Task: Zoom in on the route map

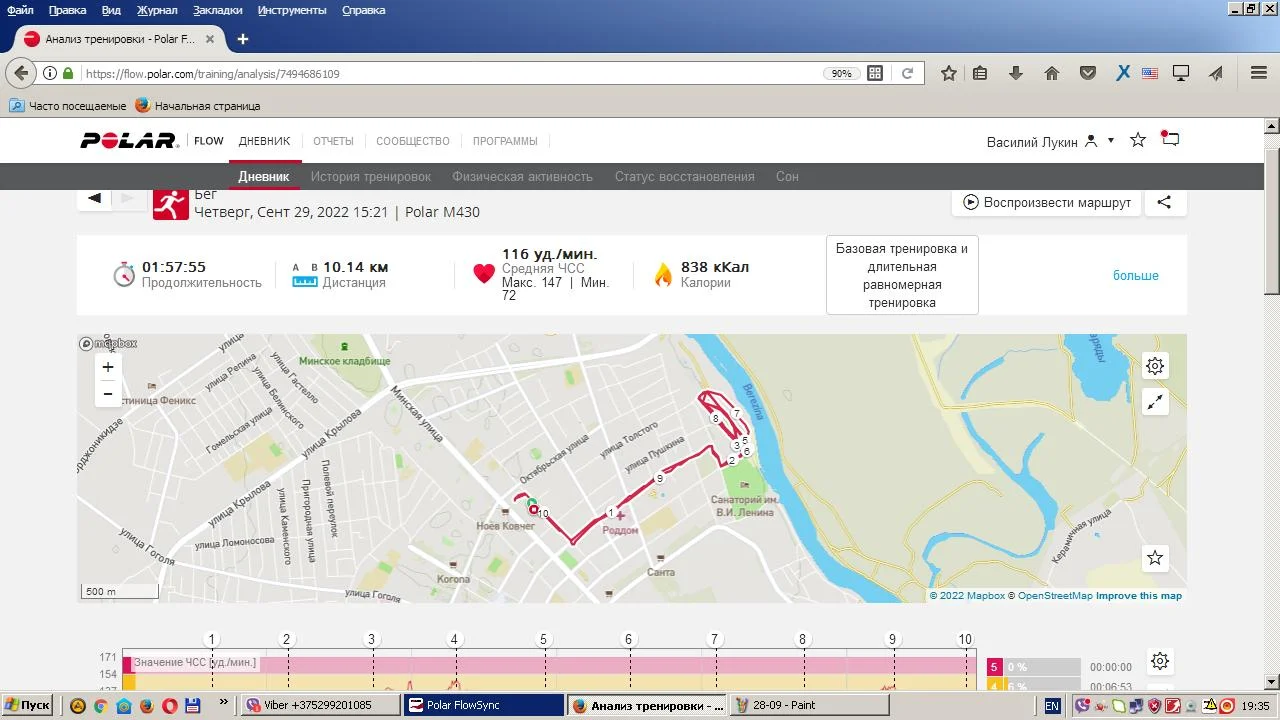Action: 108,367
